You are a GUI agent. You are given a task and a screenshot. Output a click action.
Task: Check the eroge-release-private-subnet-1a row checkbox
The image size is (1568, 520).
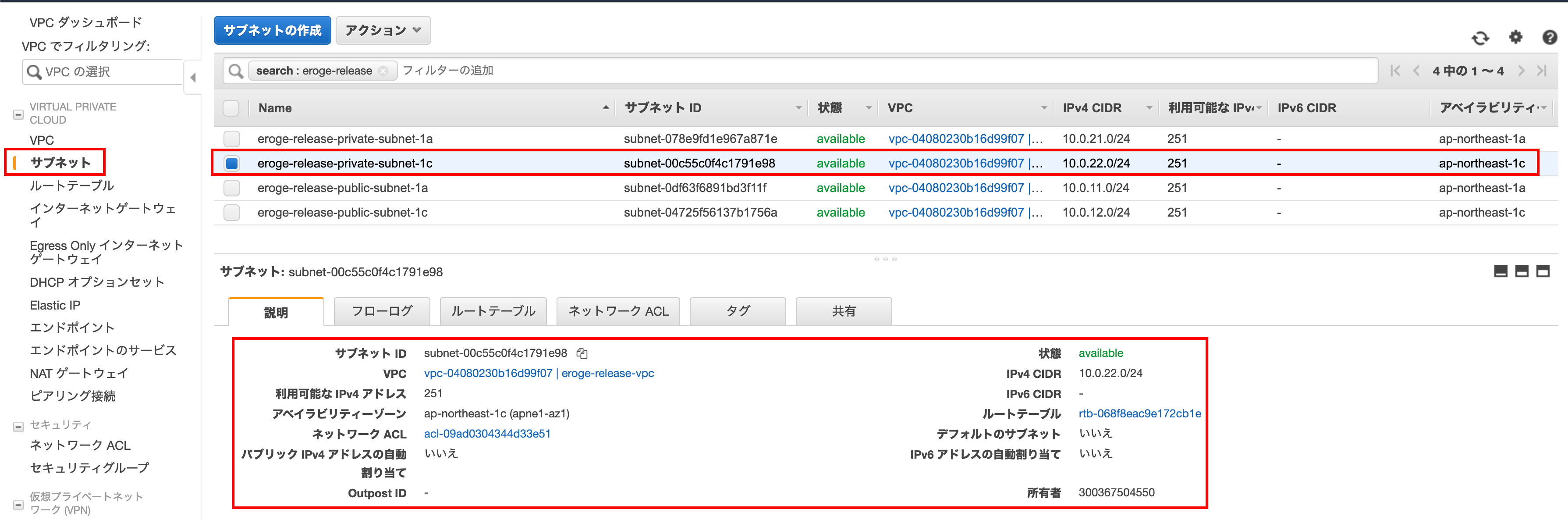231,139
